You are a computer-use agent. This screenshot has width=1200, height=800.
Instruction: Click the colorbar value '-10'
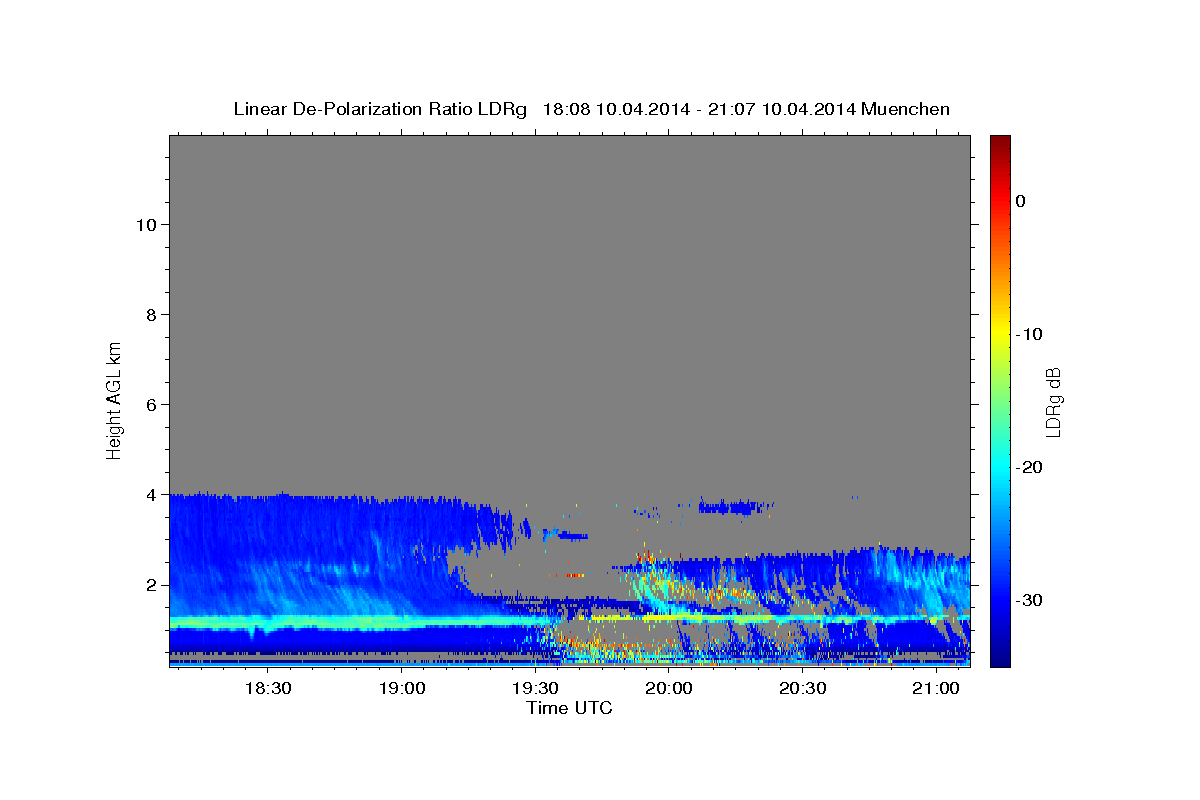click(1029, 334)
